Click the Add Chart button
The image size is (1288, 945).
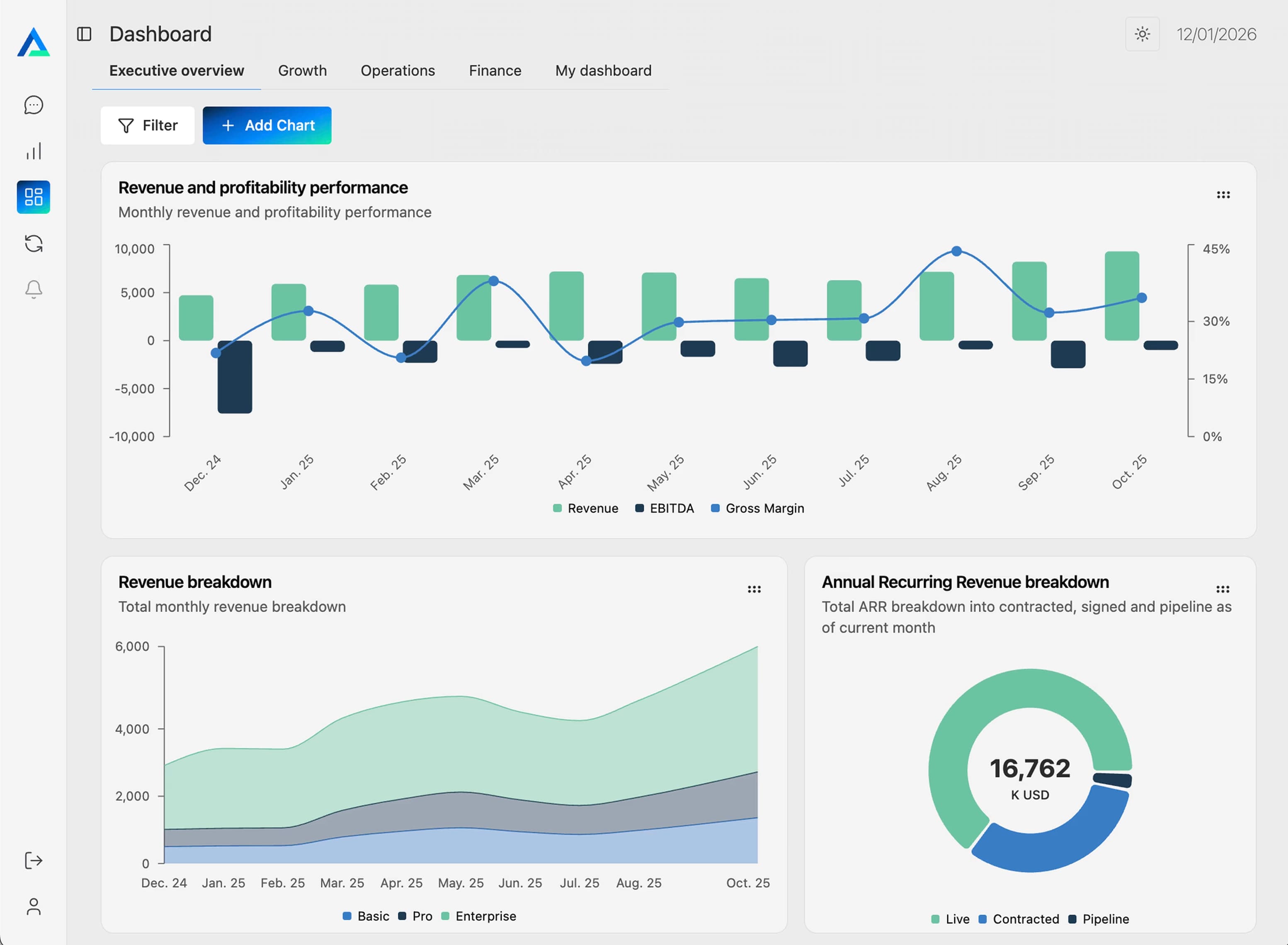pos(267,125)
